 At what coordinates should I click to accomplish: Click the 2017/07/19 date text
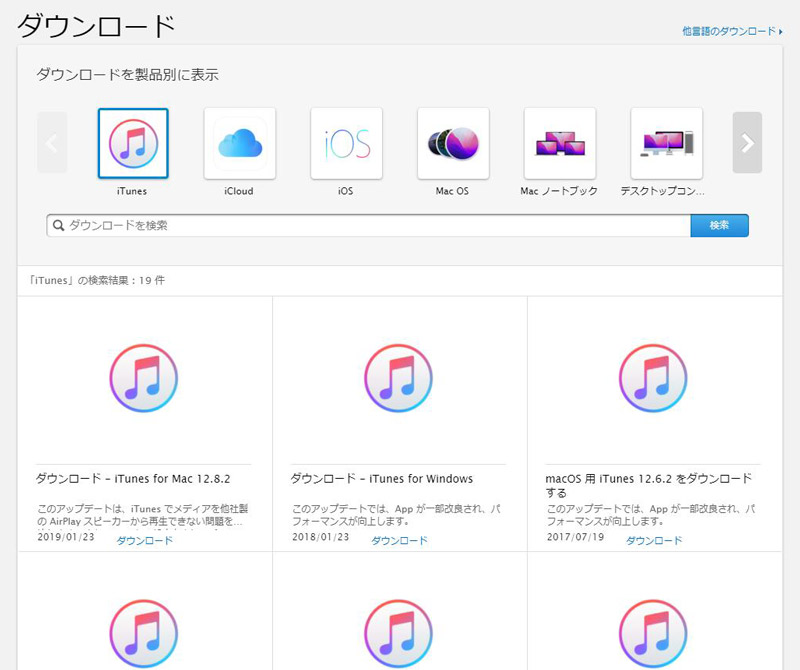click(x=576, y=537)
